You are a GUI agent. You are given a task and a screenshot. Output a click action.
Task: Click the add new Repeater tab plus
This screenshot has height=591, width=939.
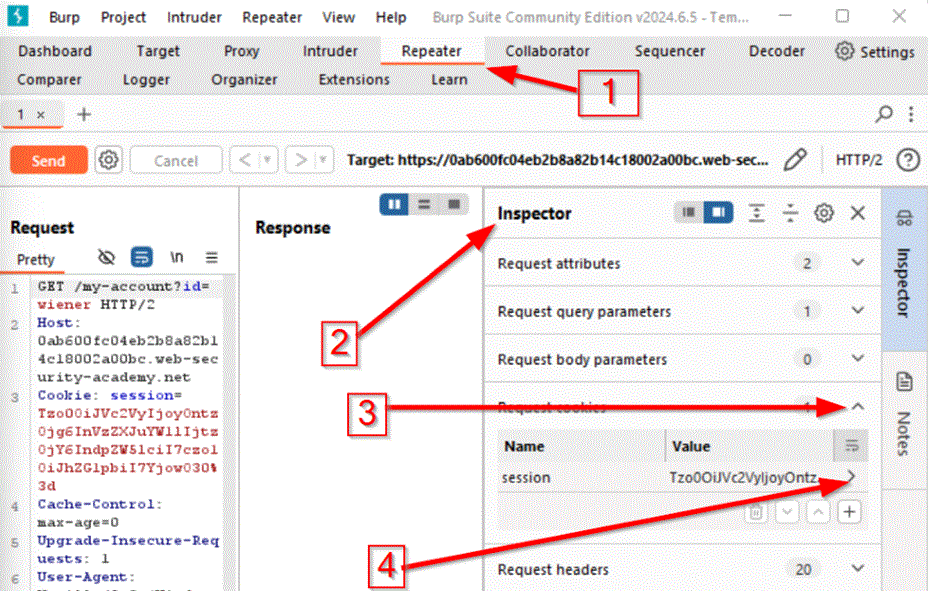[84, 115]
